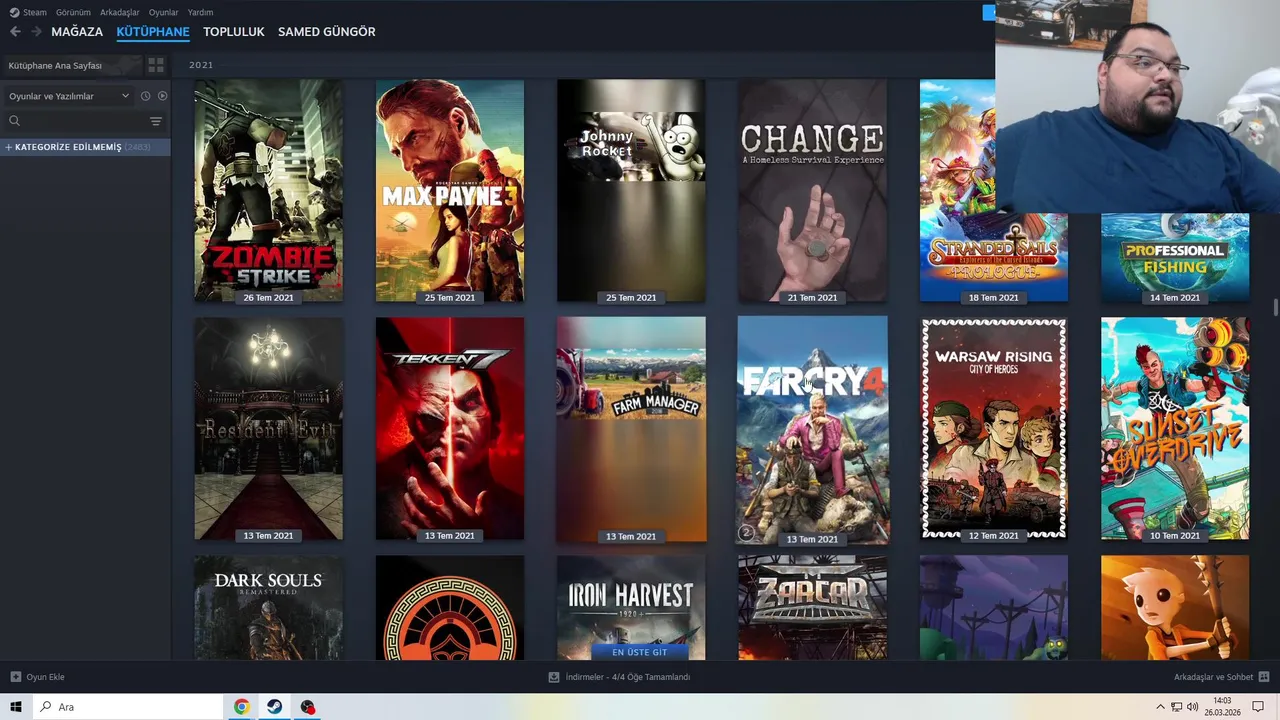The width and height of the screenshot is (1280, 720).
Task: Click the library search magnifier icon
Action: coord(14,121)
